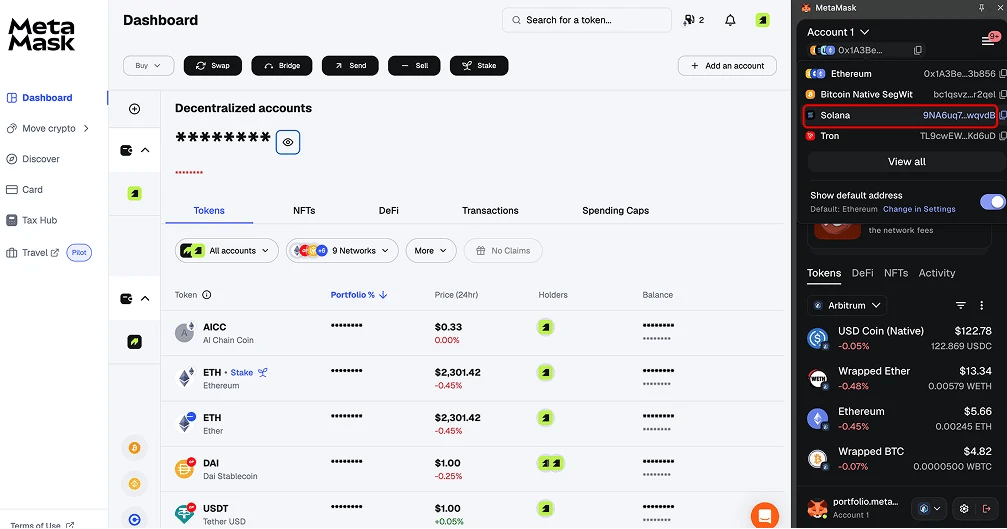Image resolution: width=1007 pixels, height=529 pixels.
Task: Click the Wrapped Ether WETH icon
Action: click(x=818, y=378)
